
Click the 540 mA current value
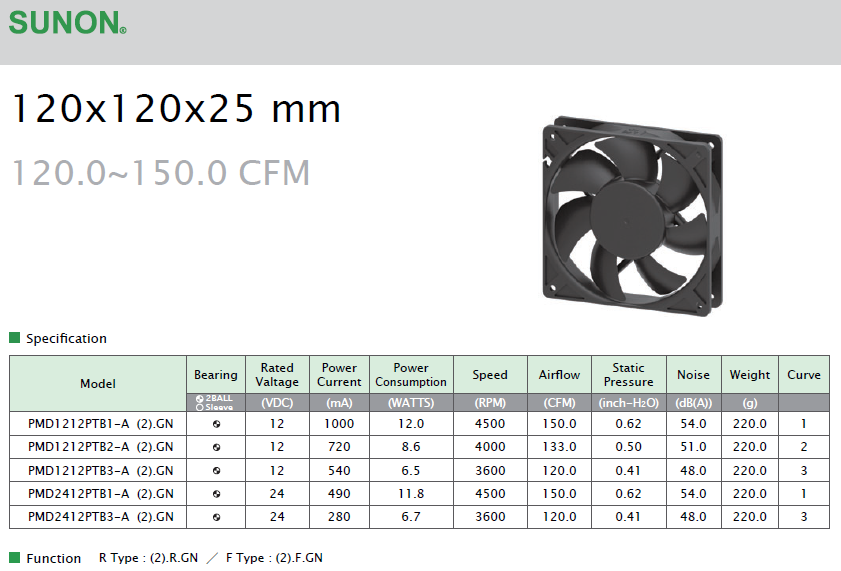(339, 471)
